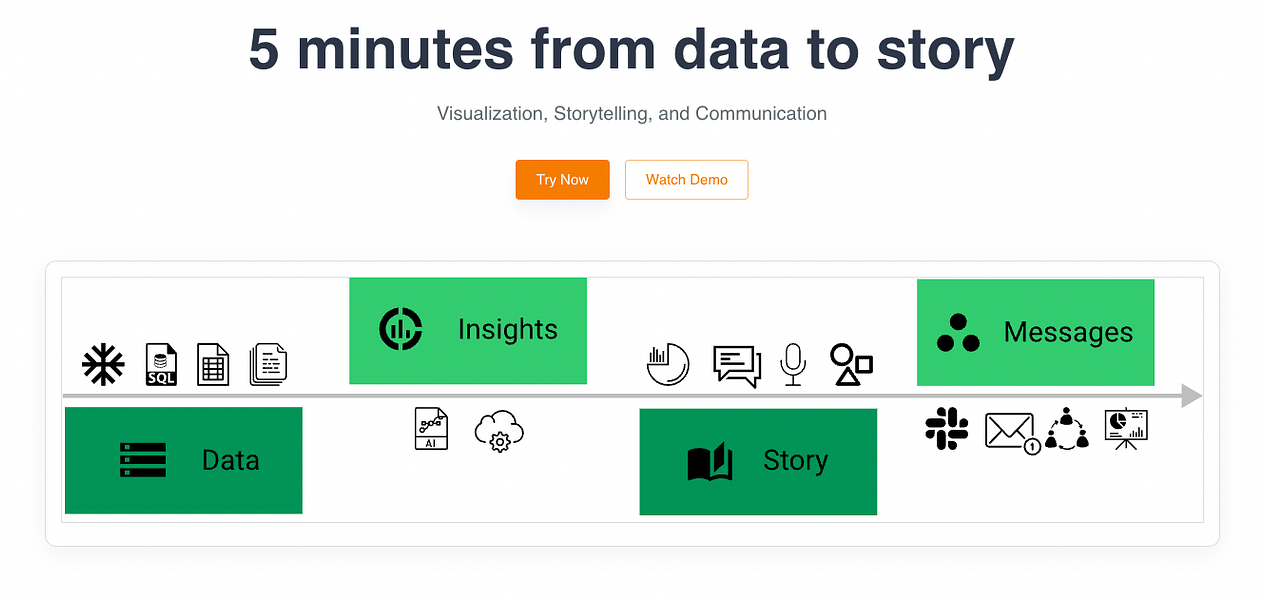Image resolution: width=1266 pixels, height=600 pixels.
Task: Select the dark green Data box
Action: click(183, 460)
